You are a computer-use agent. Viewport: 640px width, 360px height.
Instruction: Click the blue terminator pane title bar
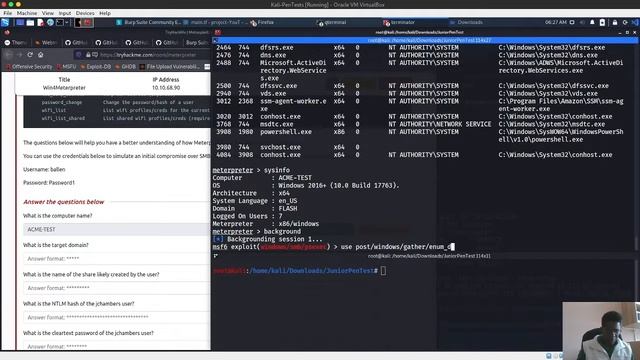pos(424,40)
